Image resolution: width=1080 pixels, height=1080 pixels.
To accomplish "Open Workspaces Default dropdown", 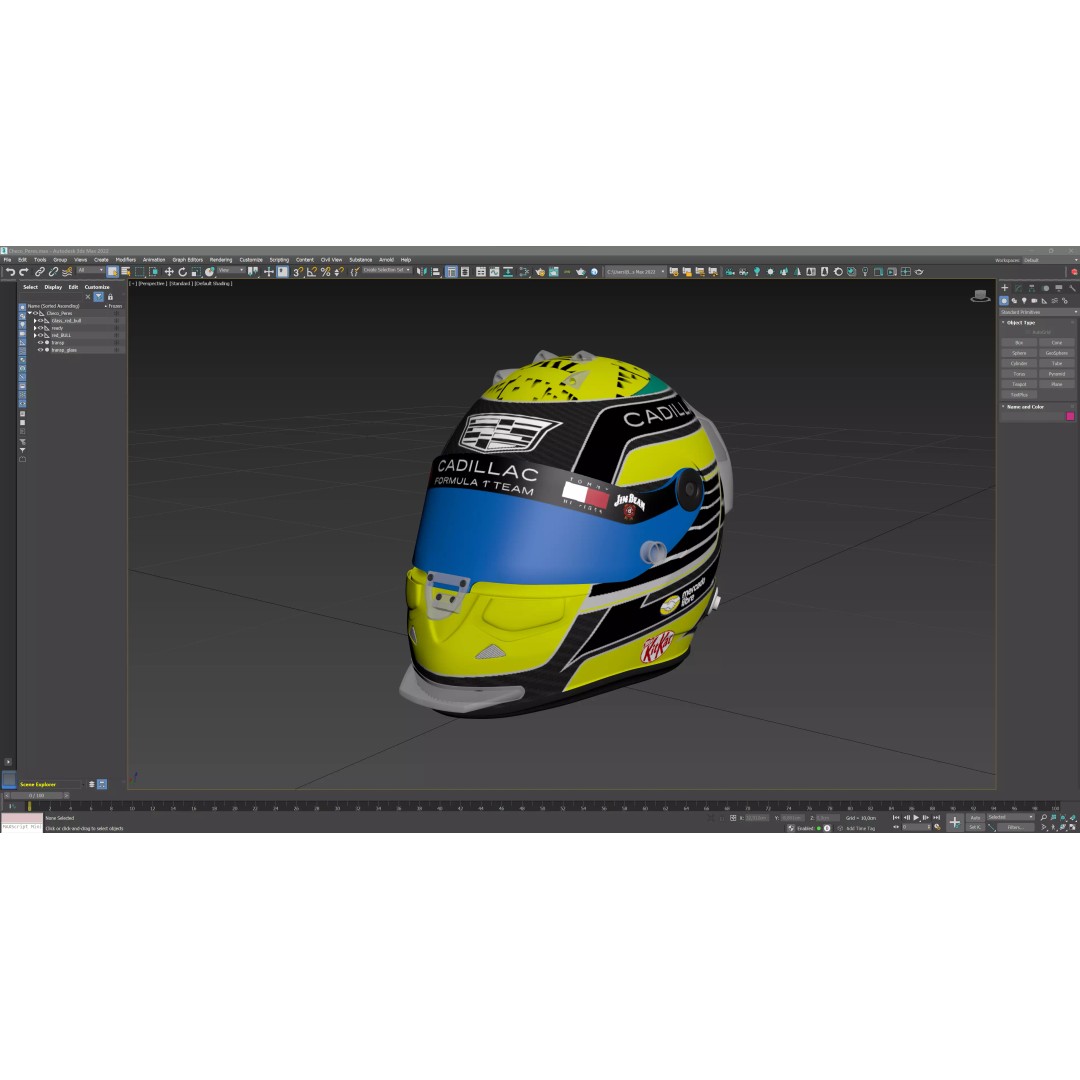I will click(x=1050, y=260).
